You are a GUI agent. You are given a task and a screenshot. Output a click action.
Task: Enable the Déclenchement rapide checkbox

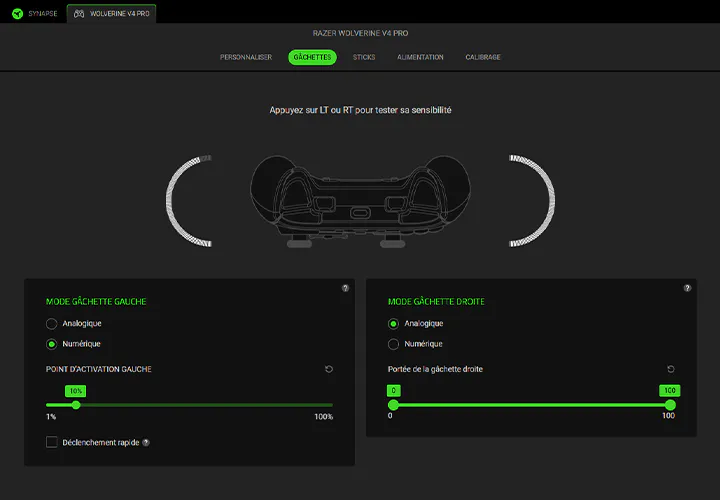51,442
